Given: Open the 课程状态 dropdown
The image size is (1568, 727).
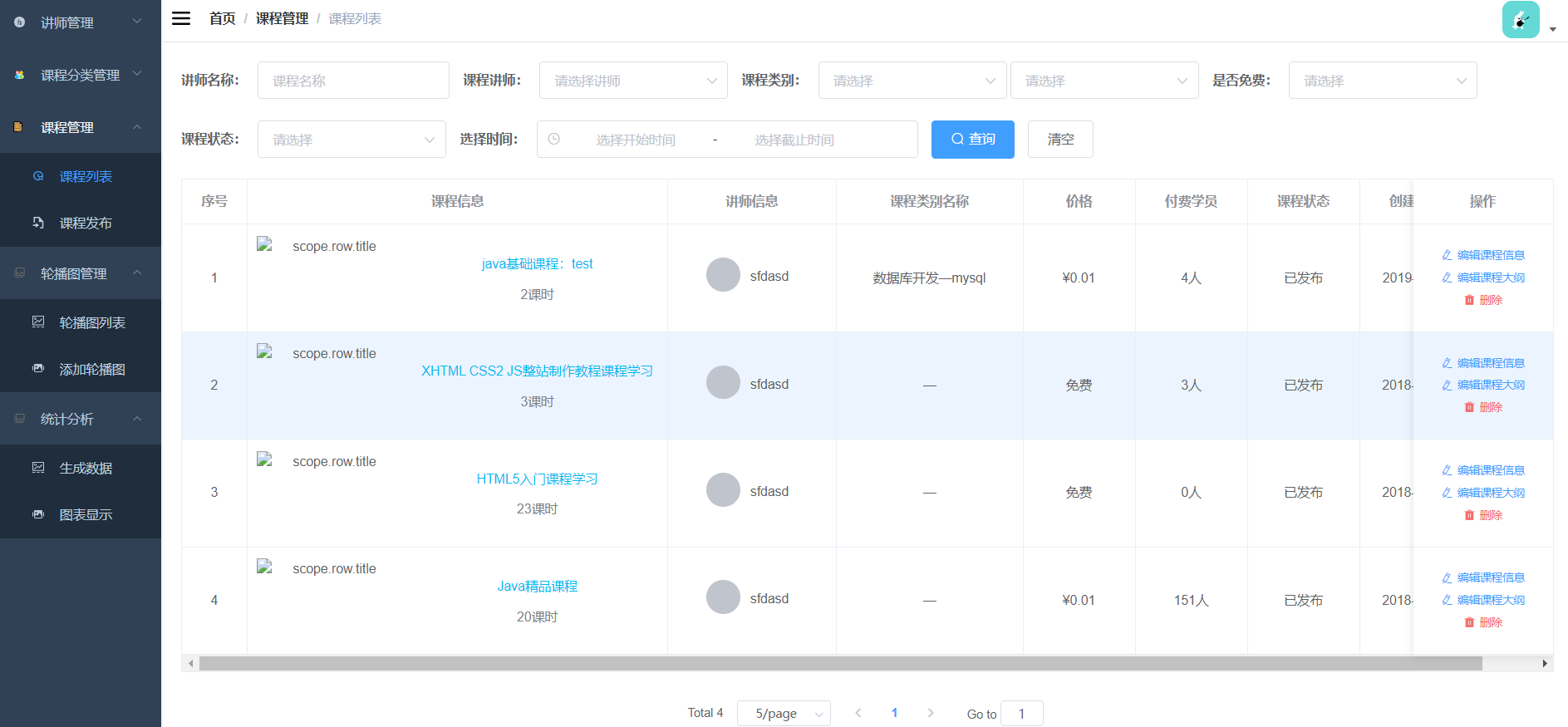Looking at the screenshot, I should pyautogui.click(x=351, y=140).
